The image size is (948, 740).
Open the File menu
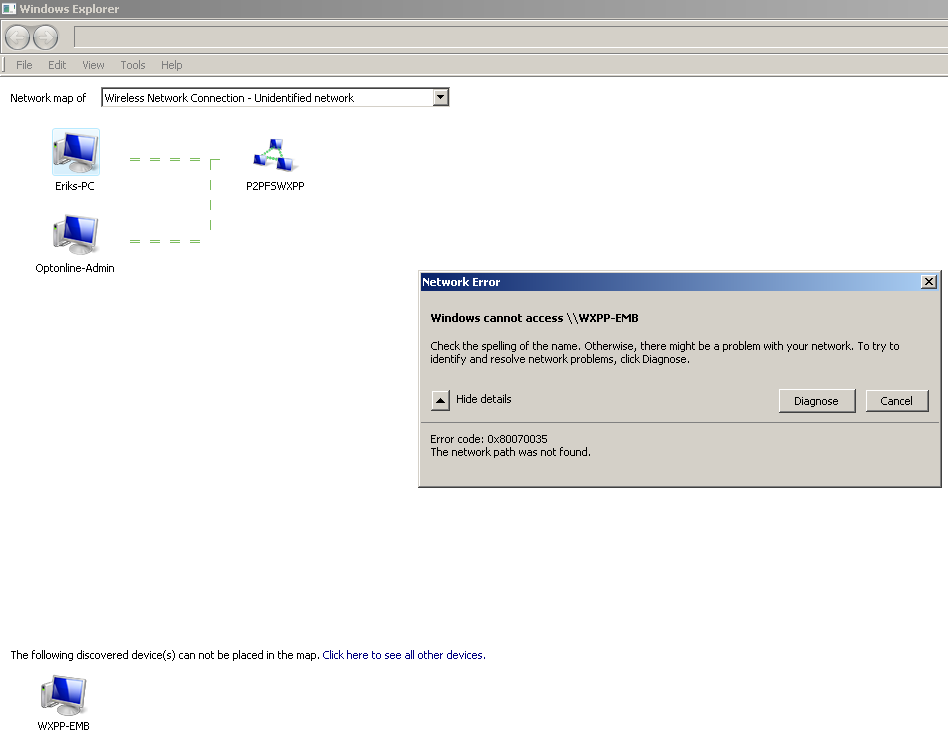coord(24,65)
